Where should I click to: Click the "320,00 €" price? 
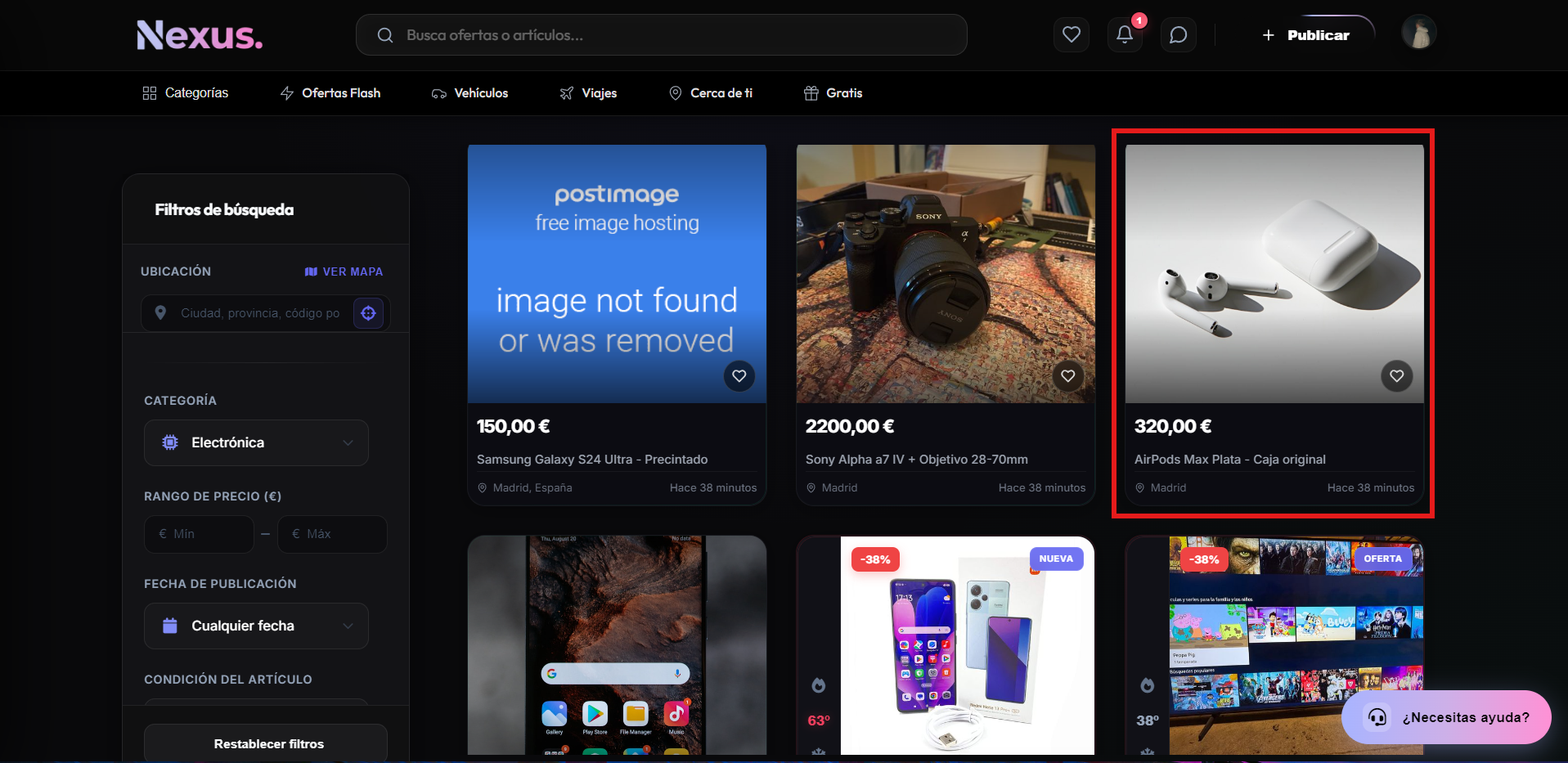[x=1173, y=426]
